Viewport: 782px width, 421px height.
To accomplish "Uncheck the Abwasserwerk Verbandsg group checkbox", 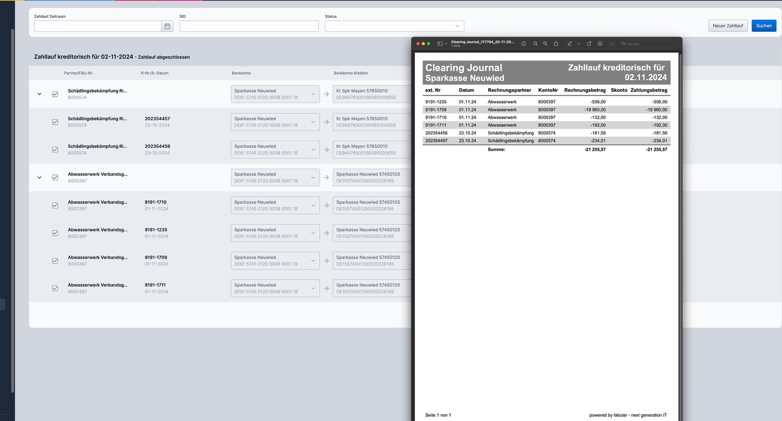I will pos(55,177).
